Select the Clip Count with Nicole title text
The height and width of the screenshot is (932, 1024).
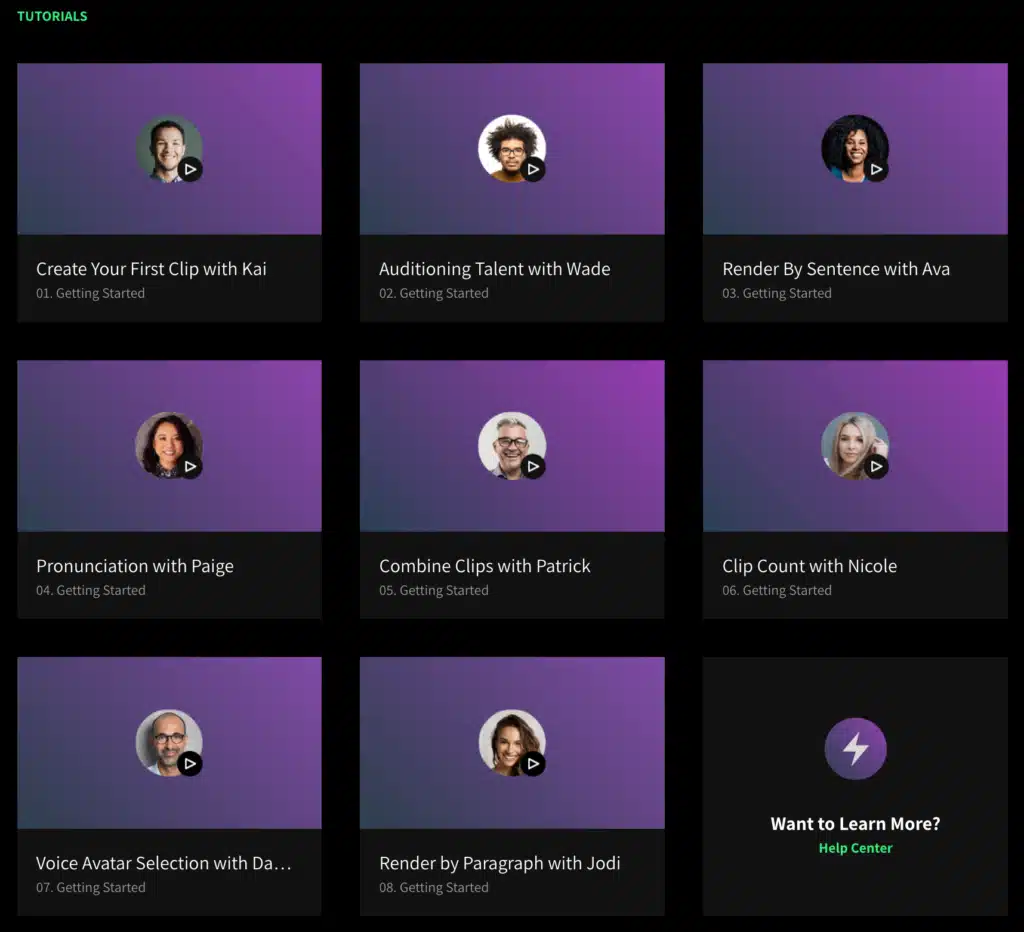click(809, 565)
